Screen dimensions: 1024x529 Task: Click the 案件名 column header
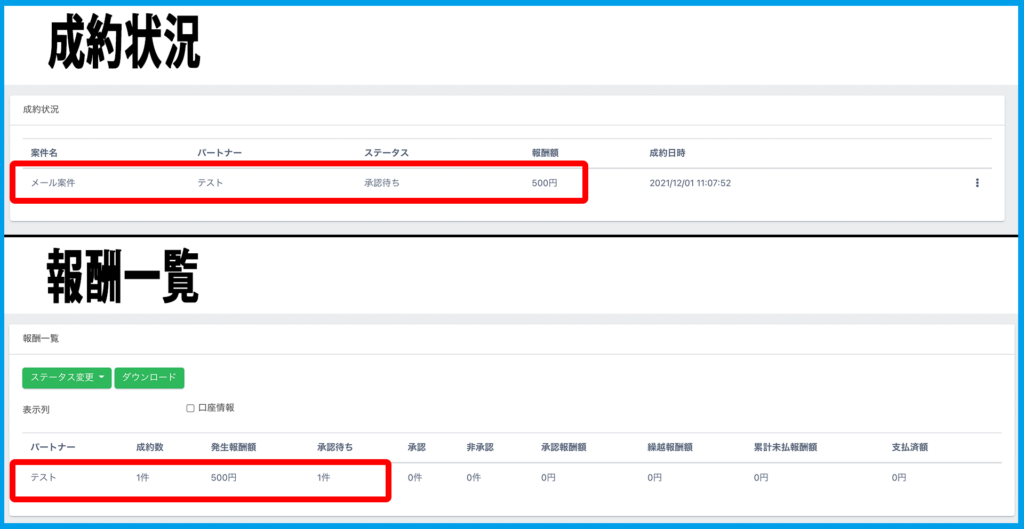(x=44, y=153)
